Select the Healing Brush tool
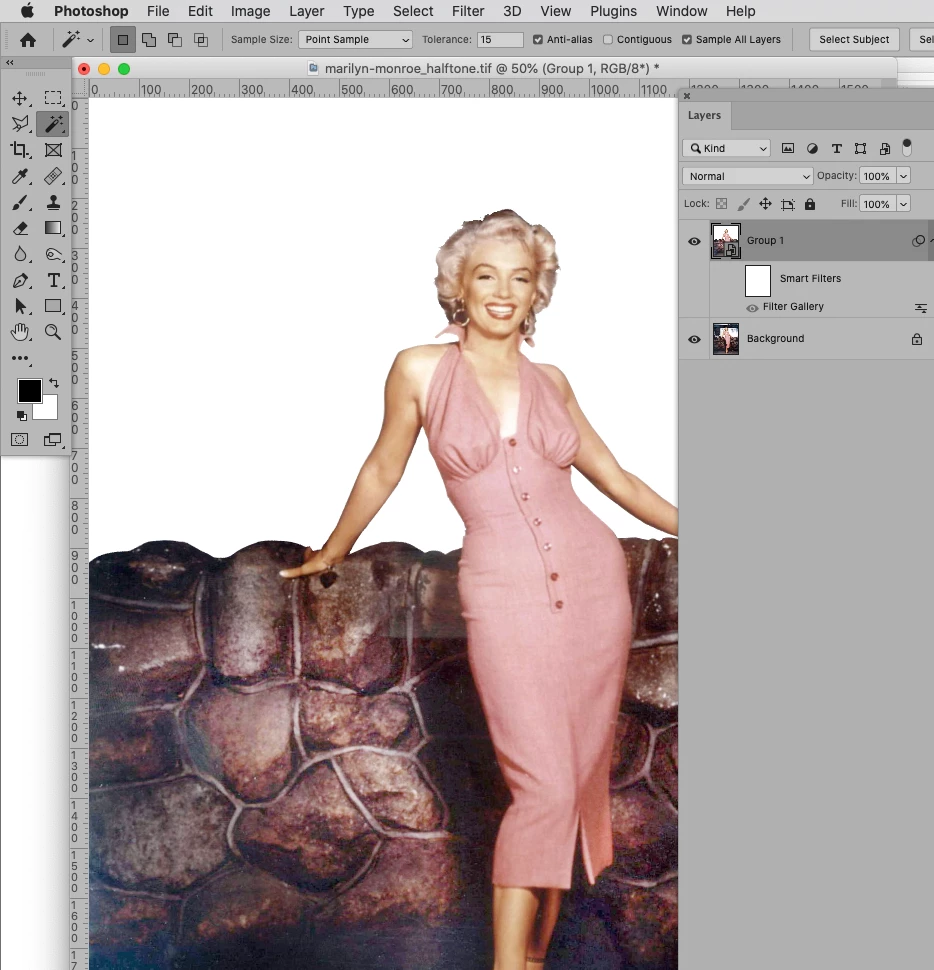The height and width of the screenshot is (970, 934). (x=53, y=176)
